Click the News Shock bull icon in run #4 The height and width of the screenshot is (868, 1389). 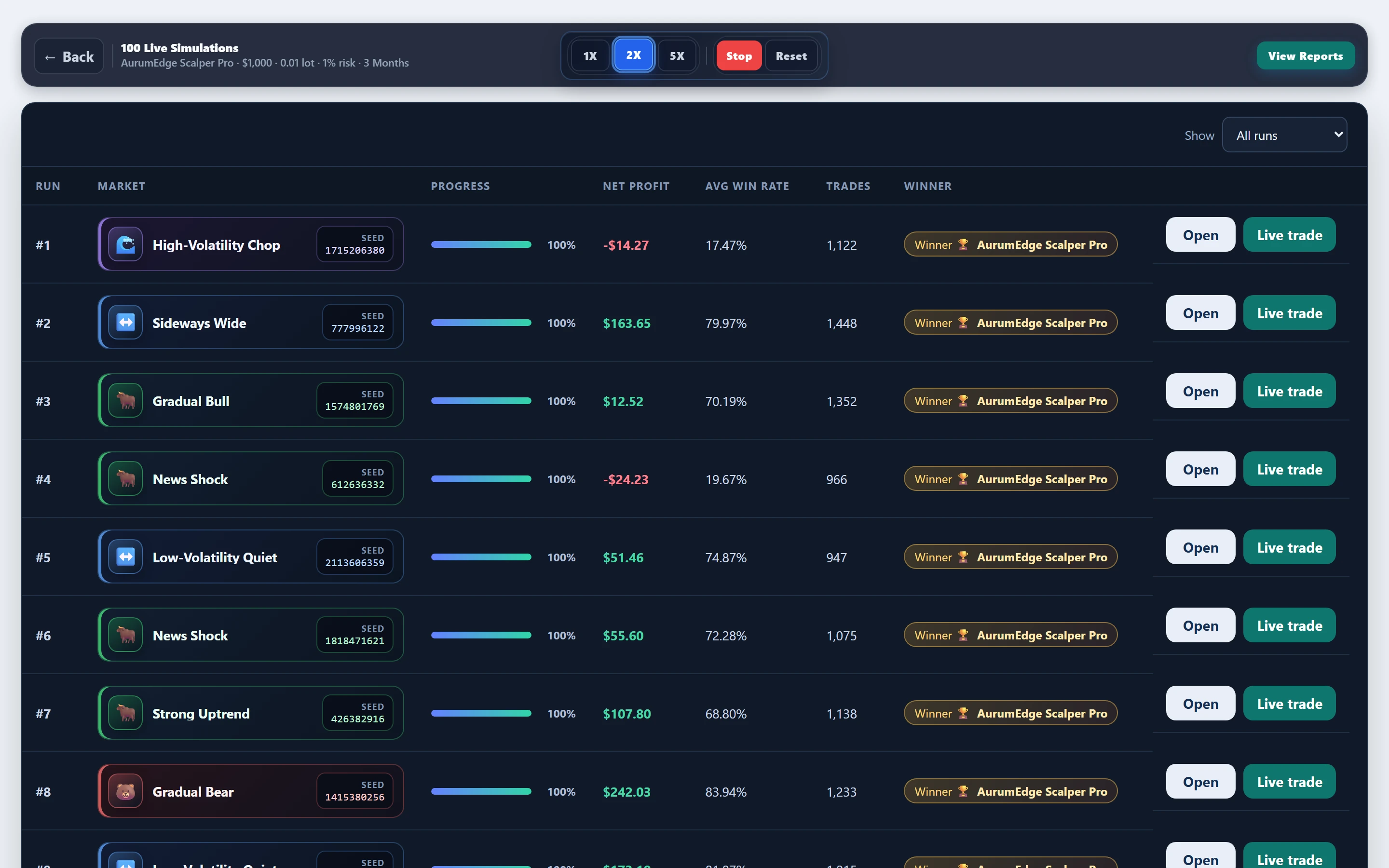125,479
